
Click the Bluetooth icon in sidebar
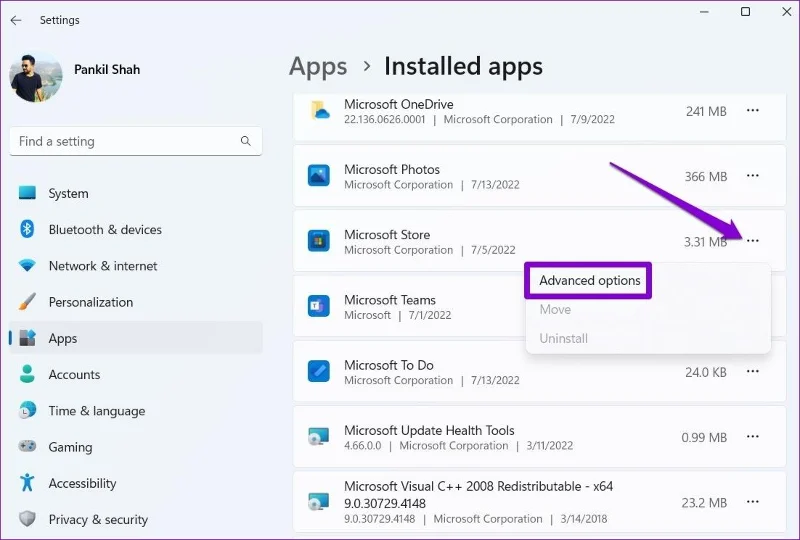[x=27, y=229]
